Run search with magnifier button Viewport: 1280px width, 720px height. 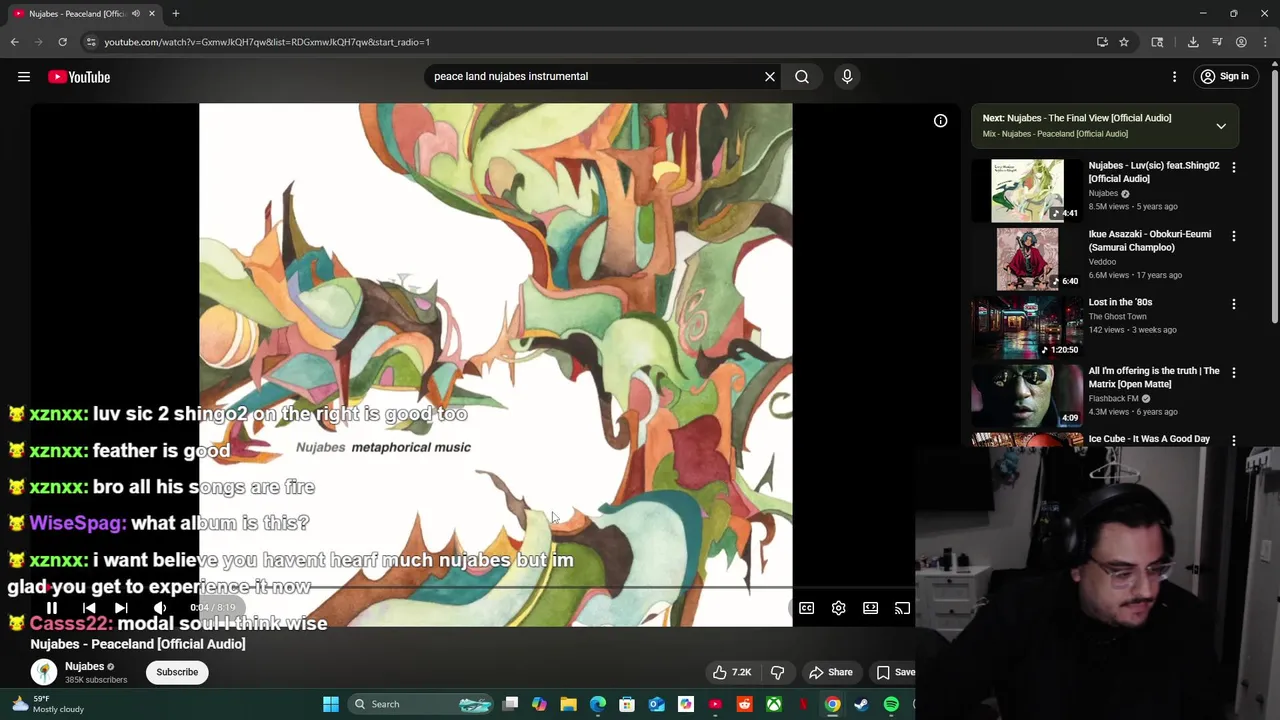(802, 76)
